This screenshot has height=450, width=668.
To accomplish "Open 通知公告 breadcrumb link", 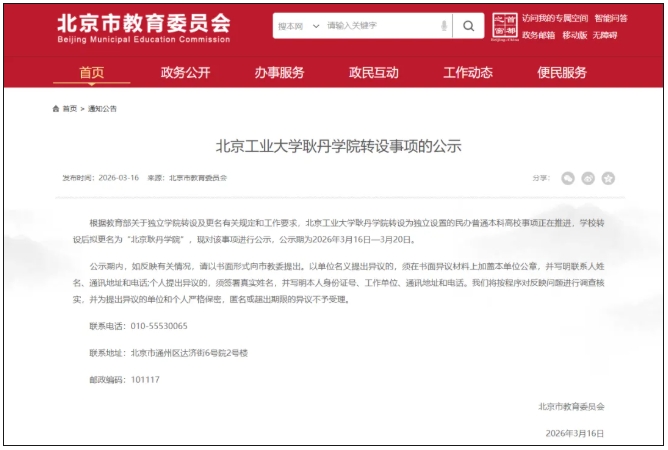I will tap(102, 109).
